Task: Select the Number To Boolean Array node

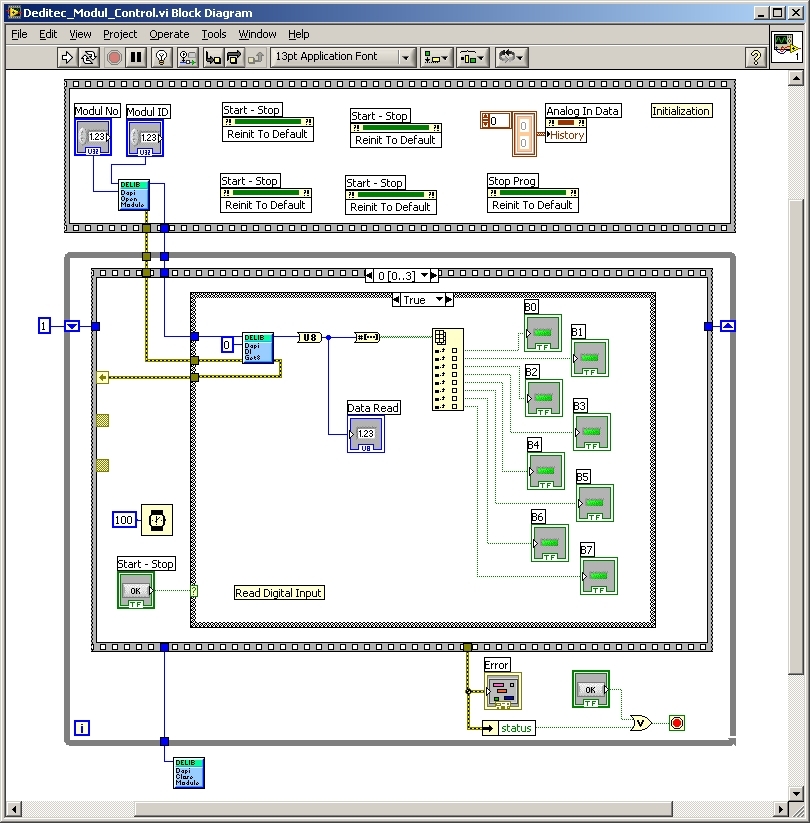Action: [x=367, y=337]
